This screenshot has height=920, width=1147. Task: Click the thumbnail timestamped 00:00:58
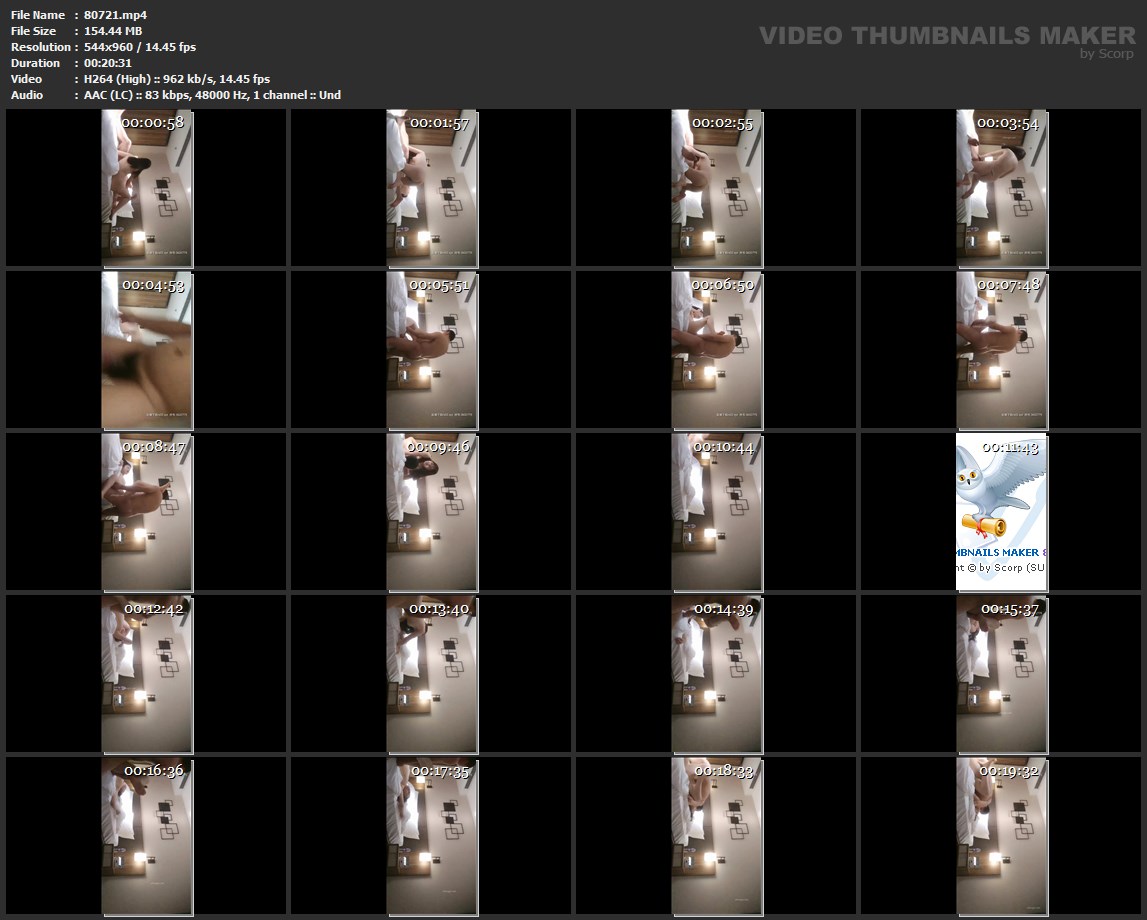pos(147,188)
